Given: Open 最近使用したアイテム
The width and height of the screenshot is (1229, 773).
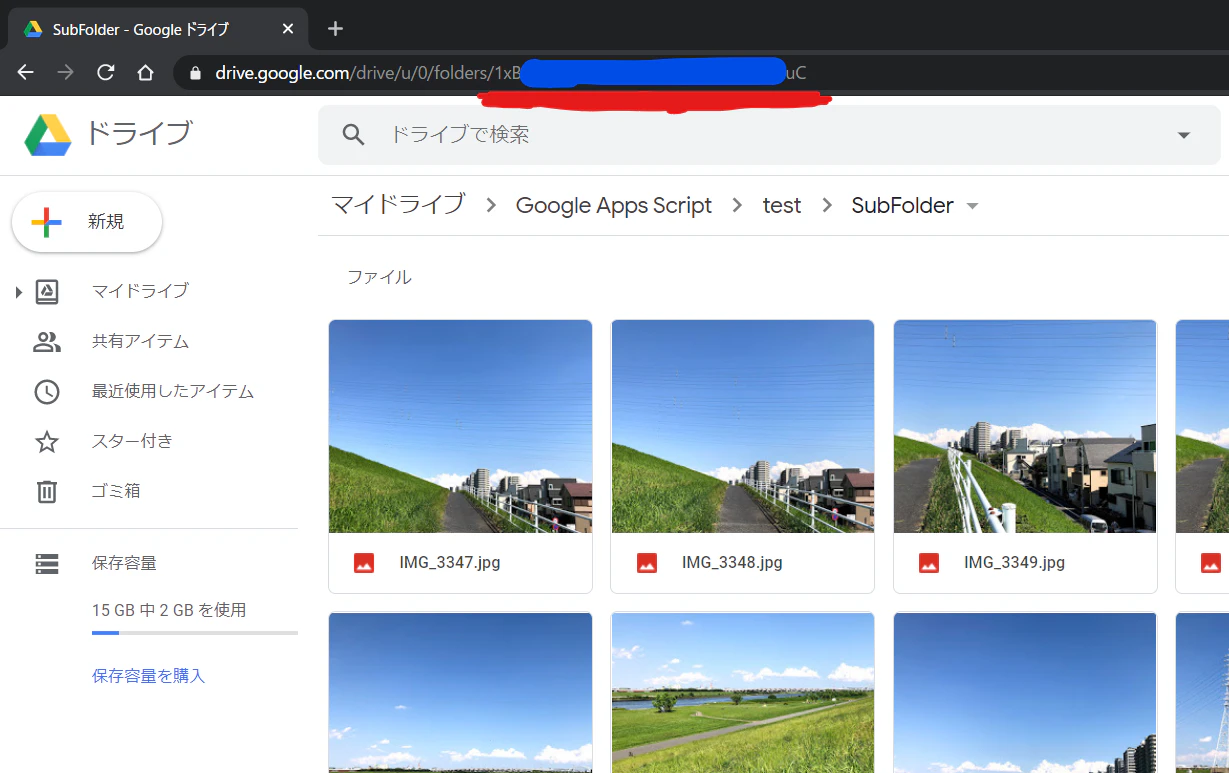Looking at the screenshot, I should point(173,391).
